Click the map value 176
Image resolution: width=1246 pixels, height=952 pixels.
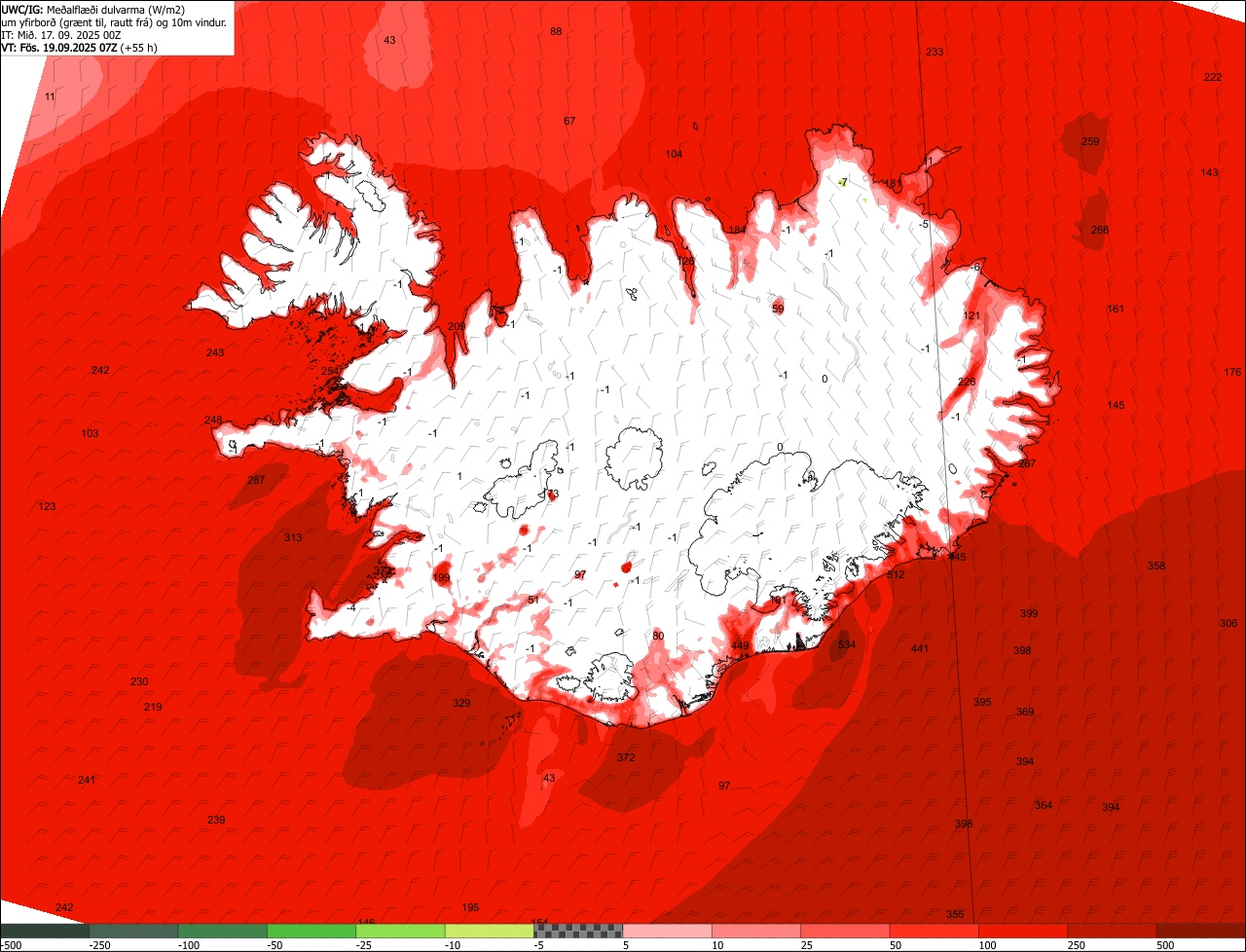[x=1232, y=372]
